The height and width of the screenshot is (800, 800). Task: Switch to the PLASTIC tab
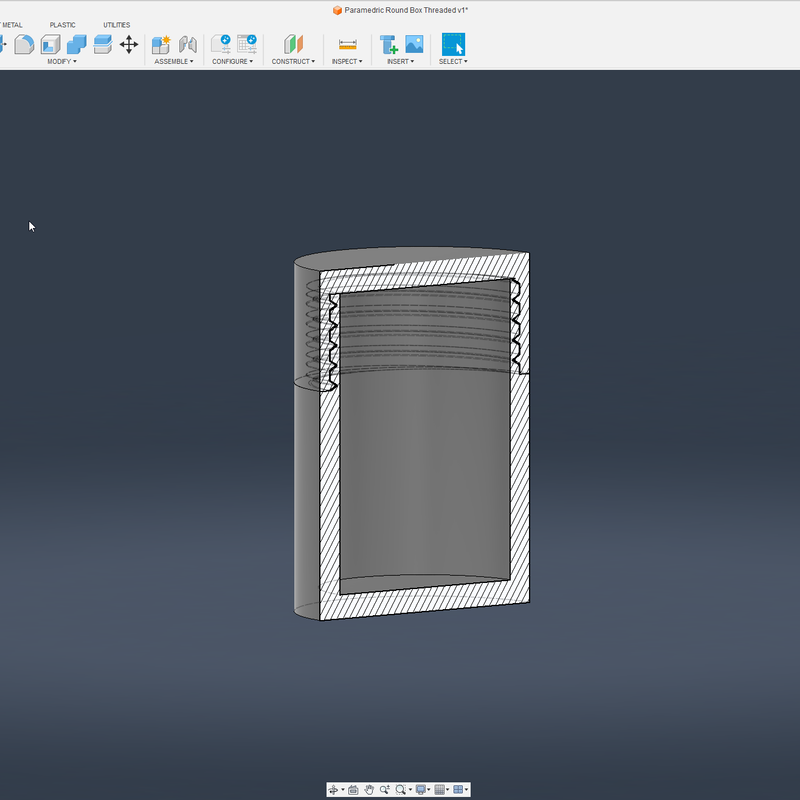63,25
